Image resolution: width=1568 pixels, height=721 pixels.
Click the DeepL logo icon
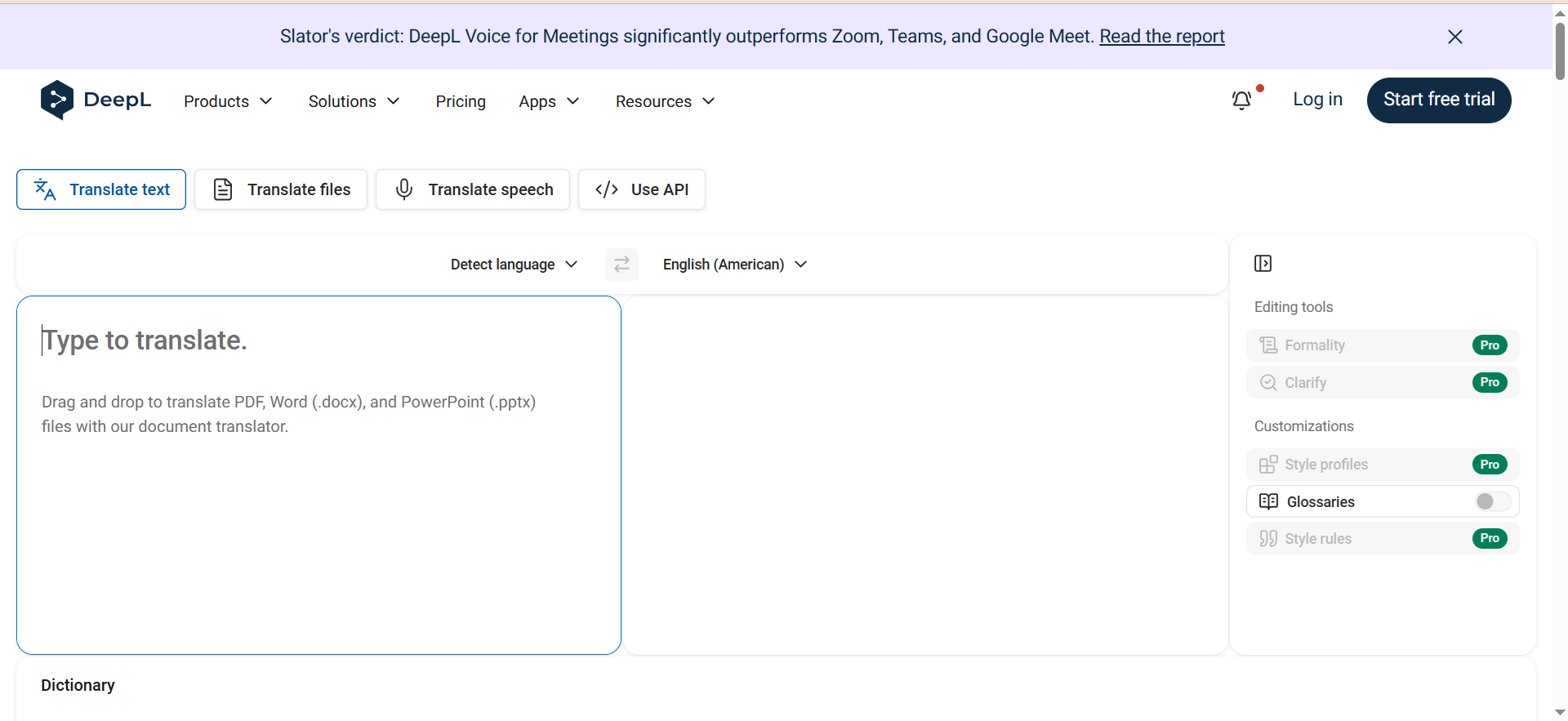tap(57, 100)
